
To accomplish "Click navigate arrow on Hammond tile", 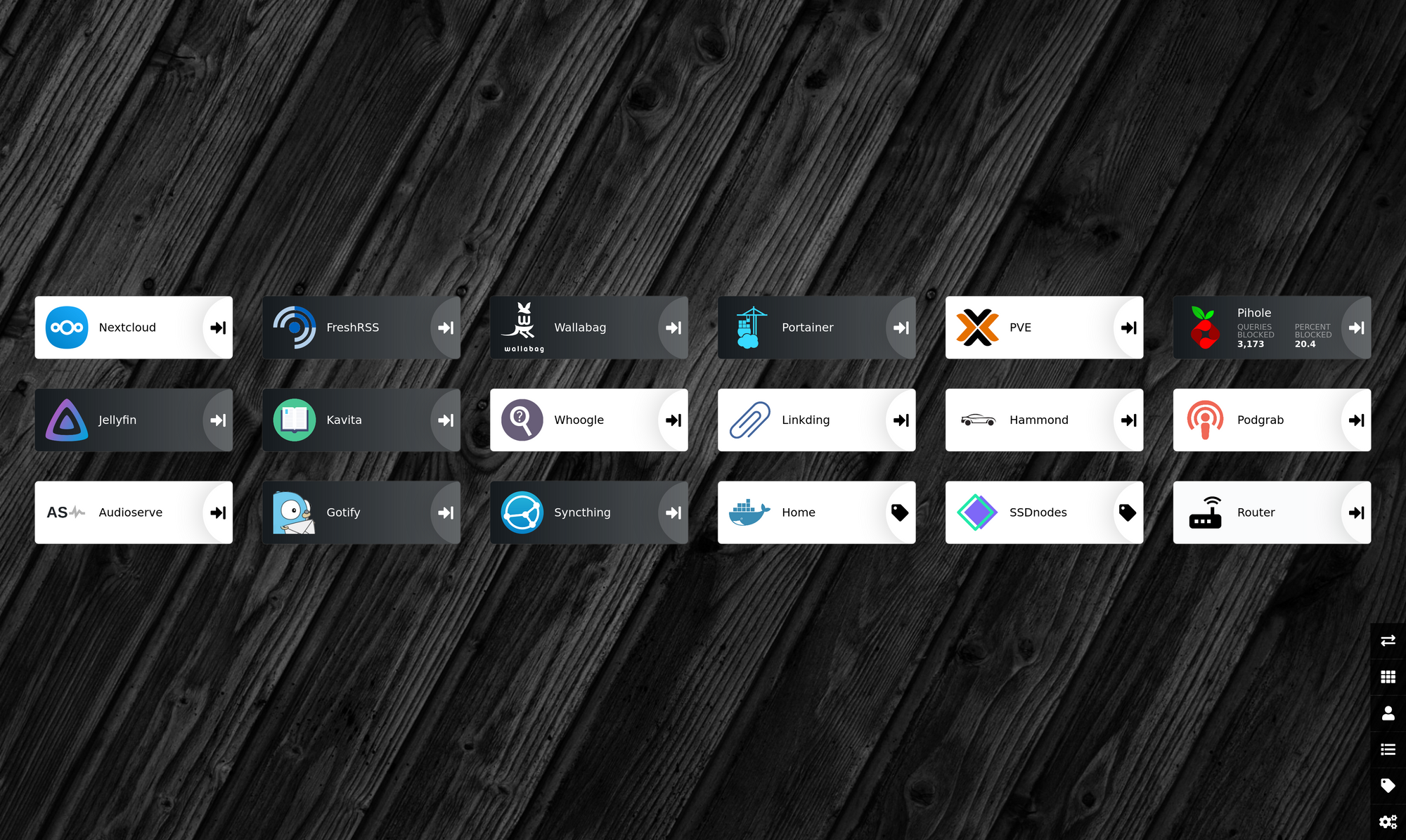I will 1129,420.
